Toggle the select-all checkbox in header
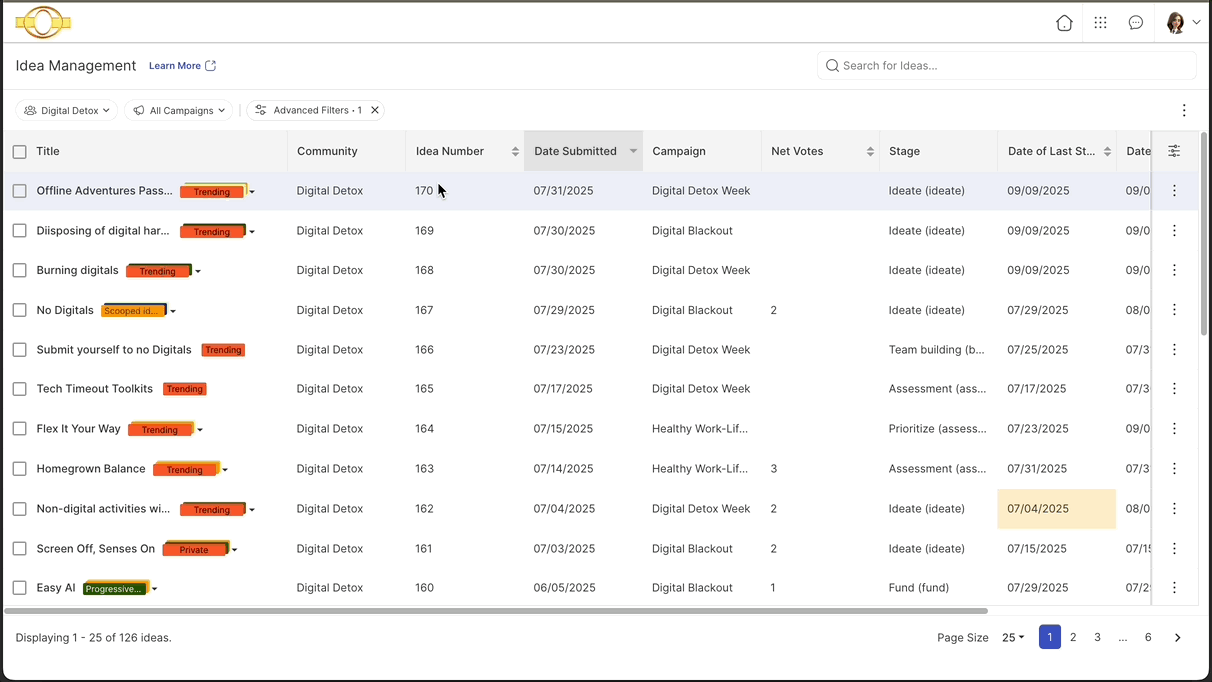The width and height of the screenshot is (1212, 682). click(x=20, y=152)
